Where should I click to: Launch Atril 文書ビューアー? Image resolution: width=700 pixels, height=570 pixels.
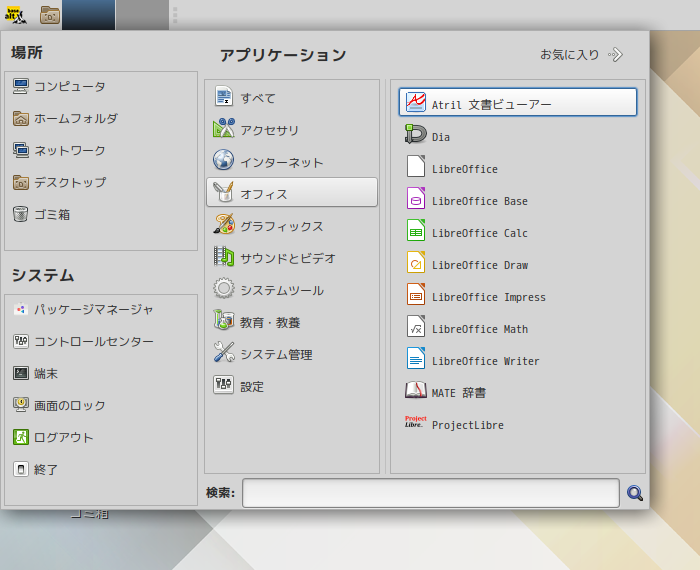pyautogui.click(x=518, y=102)
